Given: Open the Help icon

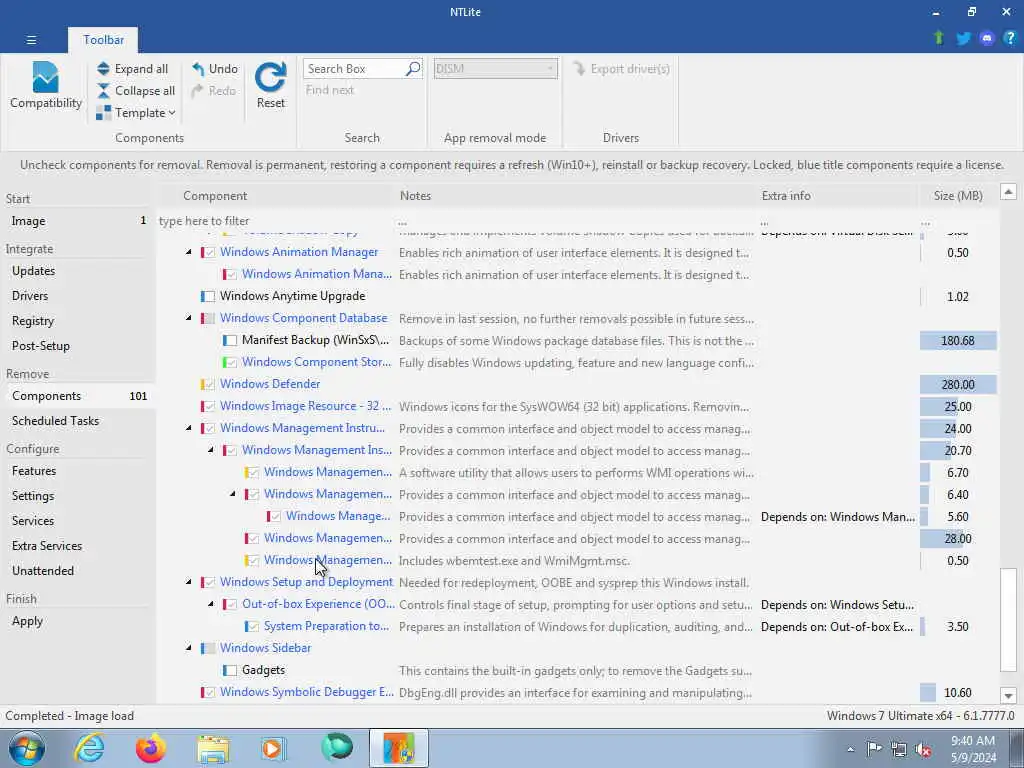Looking at the screenshot, I should [1010, 38].
